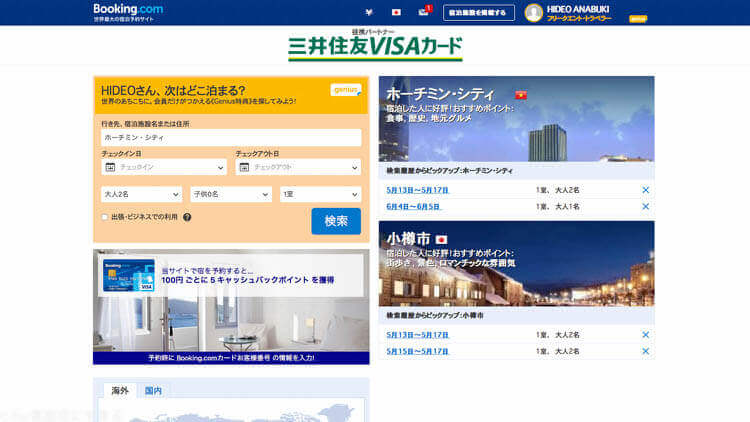This screenshot has height=422, width=750.
Task: Remove the 小樽市 5月13日～5月17日 history entry
Action: point(645,335)
